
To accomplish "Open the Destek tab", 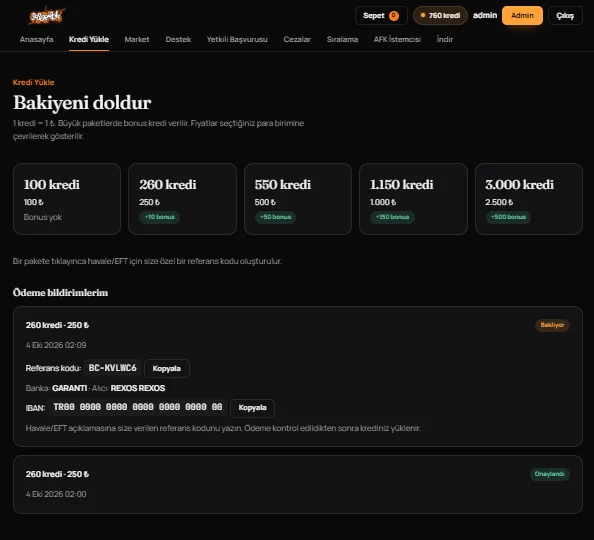I will click(178, 39).
